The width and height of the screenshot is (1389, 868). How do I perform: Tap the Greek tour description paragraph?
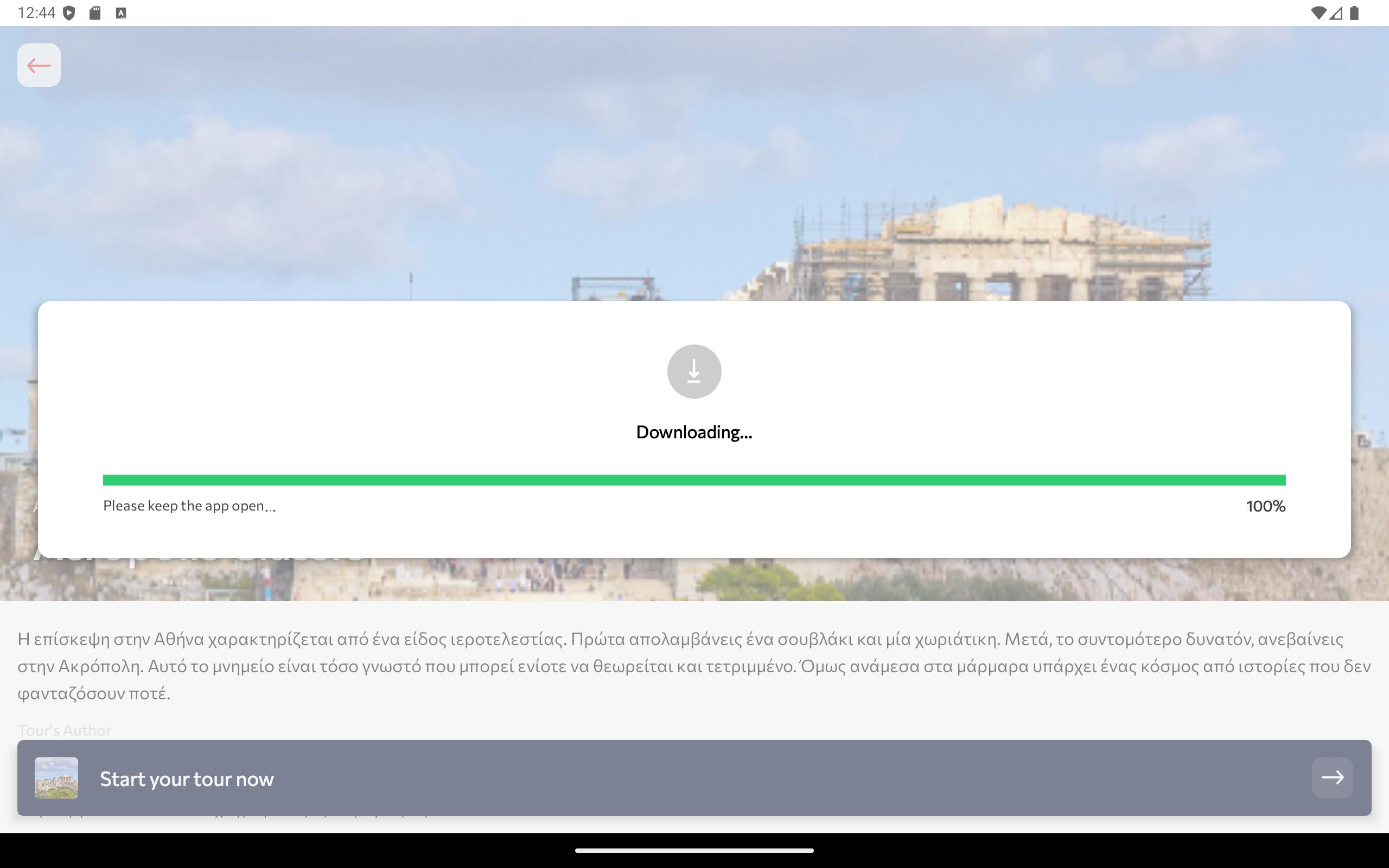click(x=694, y=666)
